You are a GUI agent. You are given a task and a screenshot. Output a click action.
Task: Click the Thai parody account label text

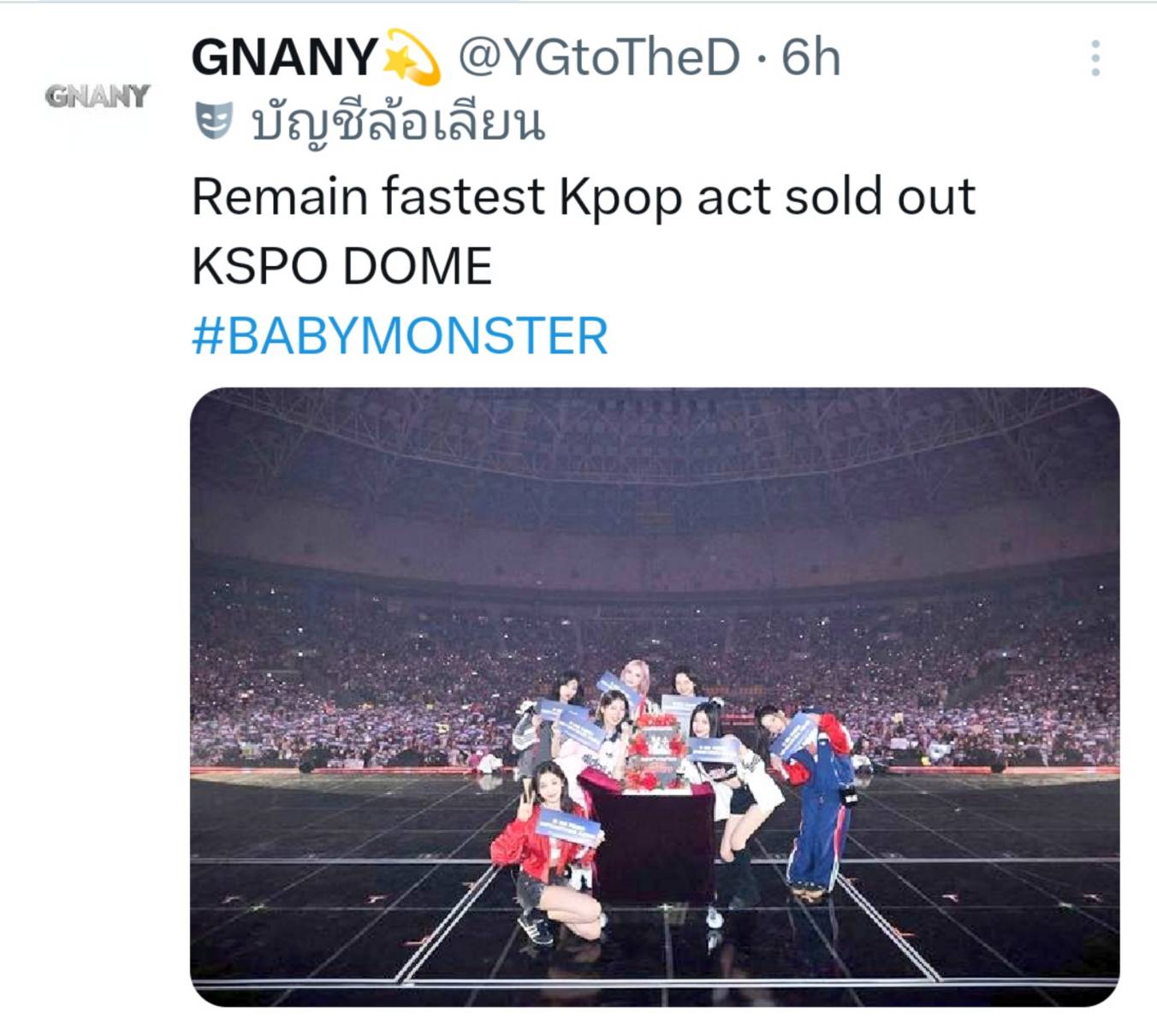(x=398, y=123)
